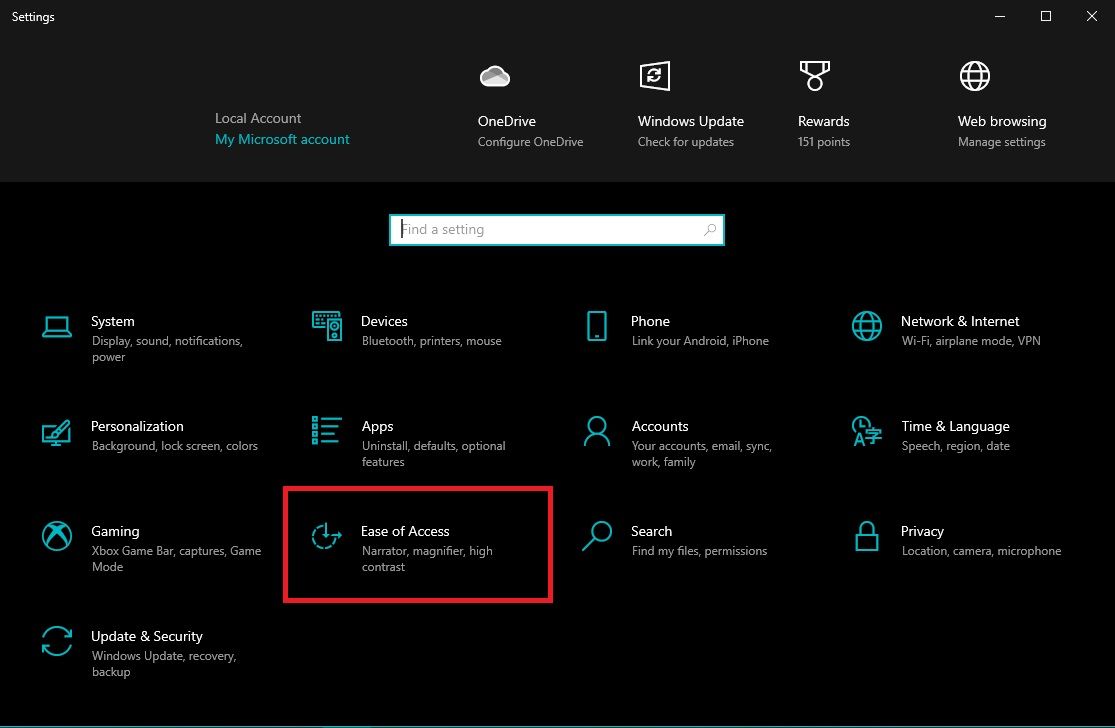Open the Update & Security arrows icon
The width and height of the screenshot is (1115, 728).
pos(57,641)
